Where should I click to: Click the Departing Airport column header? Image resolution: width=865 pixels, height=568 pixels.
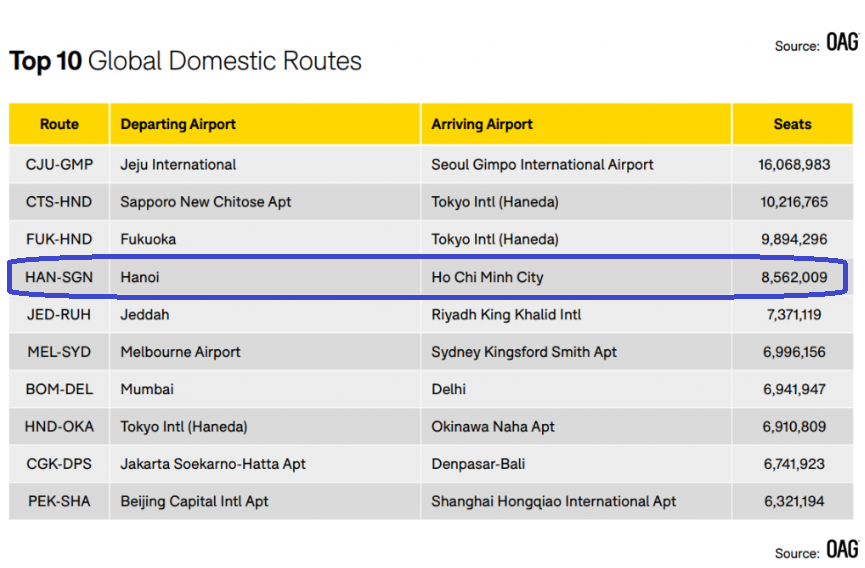(x=178, y=125)
